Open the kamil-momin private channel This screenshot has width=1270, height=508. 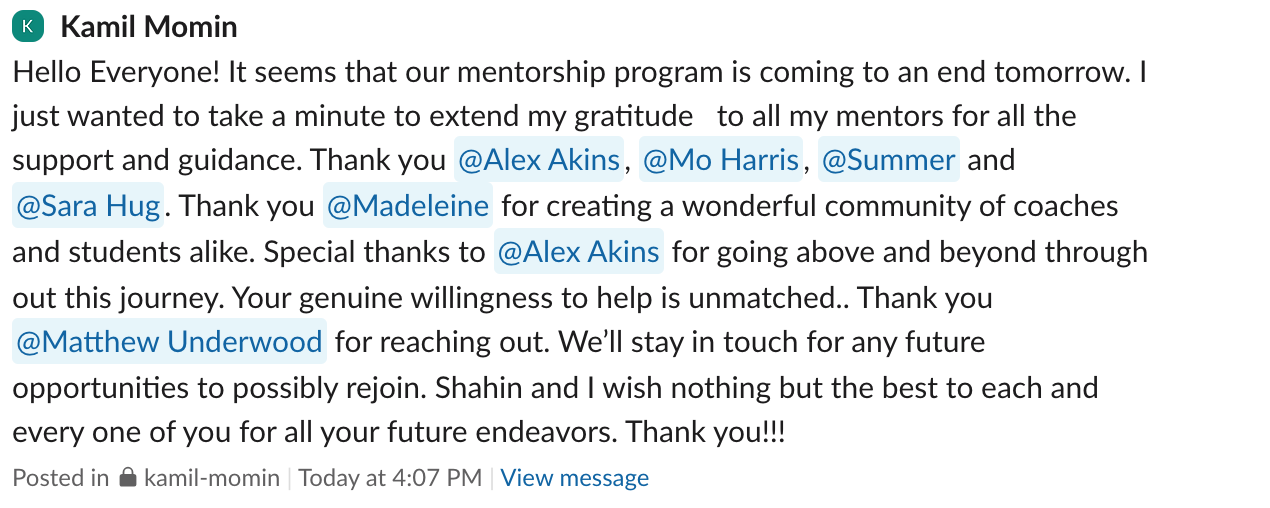(212, 478)
